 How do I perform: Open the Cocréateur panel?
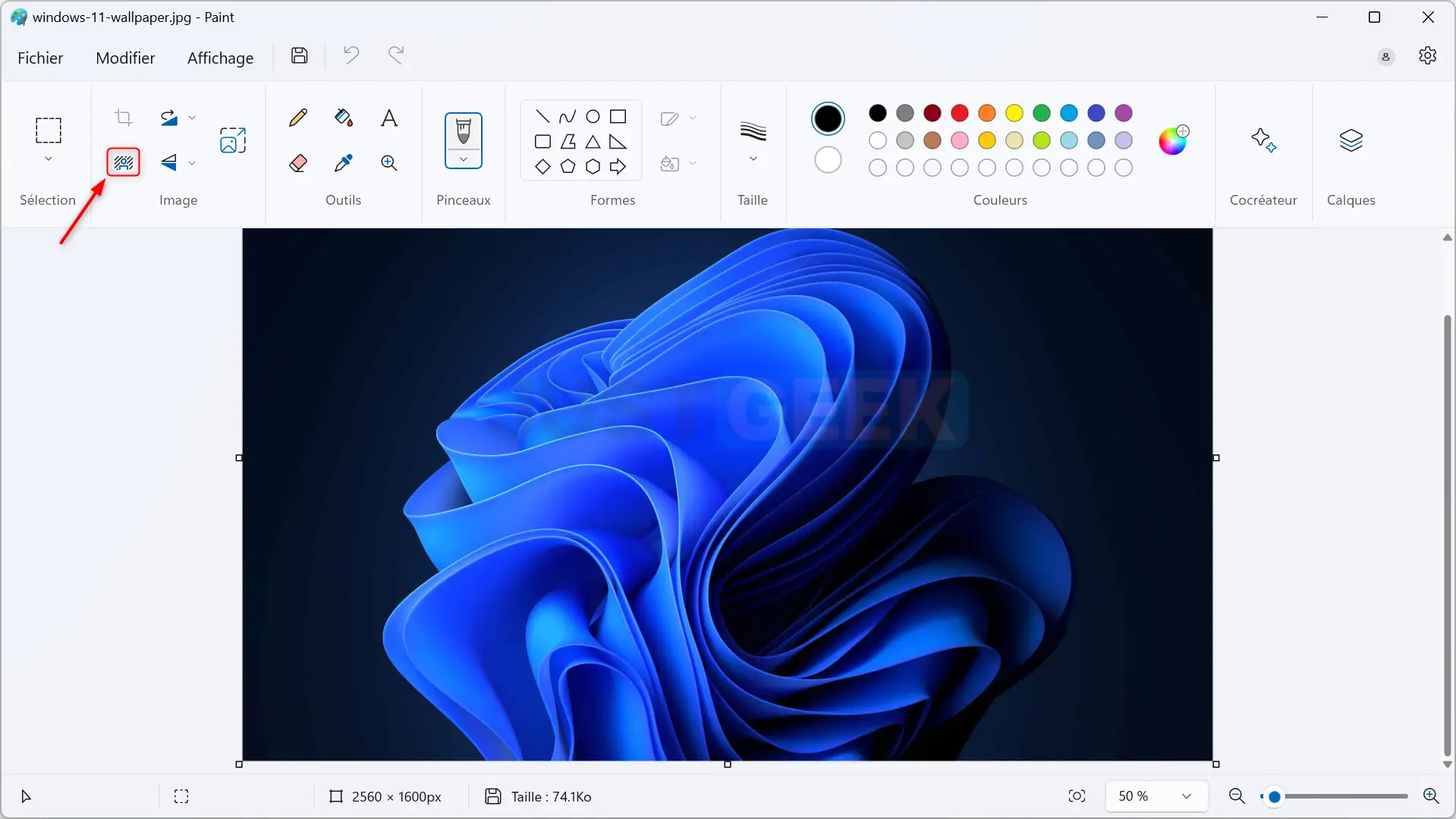click(x=1263, y=140)
